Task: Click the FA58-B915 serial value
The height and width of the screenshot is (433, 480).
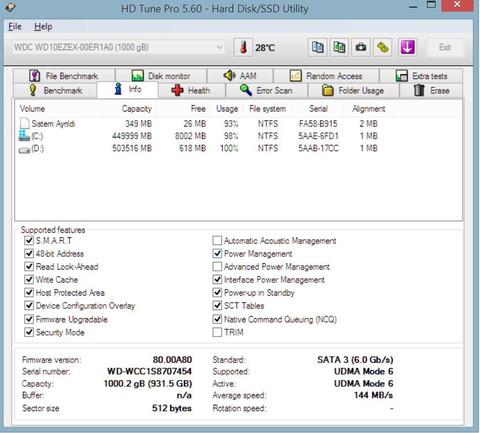Action: point(318,124)
